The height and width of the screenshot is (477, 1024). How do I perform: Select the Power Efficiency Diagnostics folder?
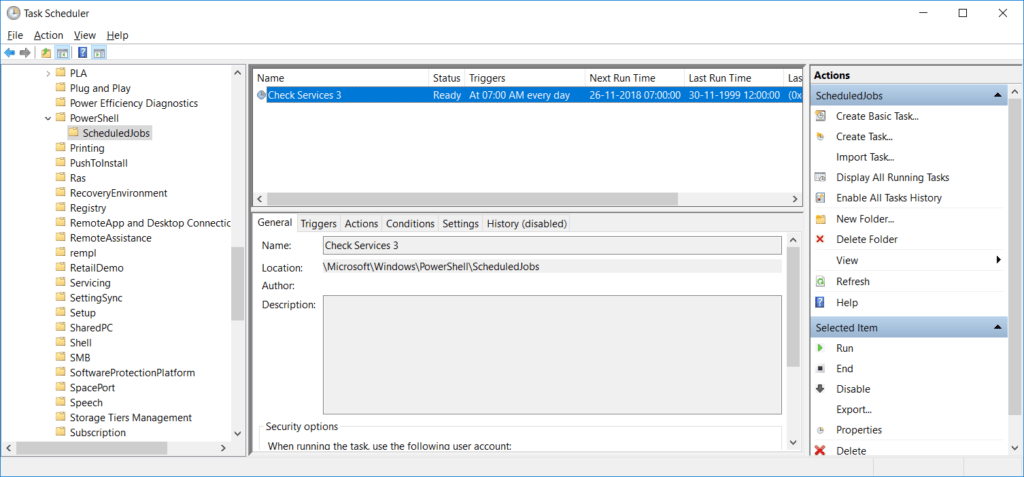134,103
